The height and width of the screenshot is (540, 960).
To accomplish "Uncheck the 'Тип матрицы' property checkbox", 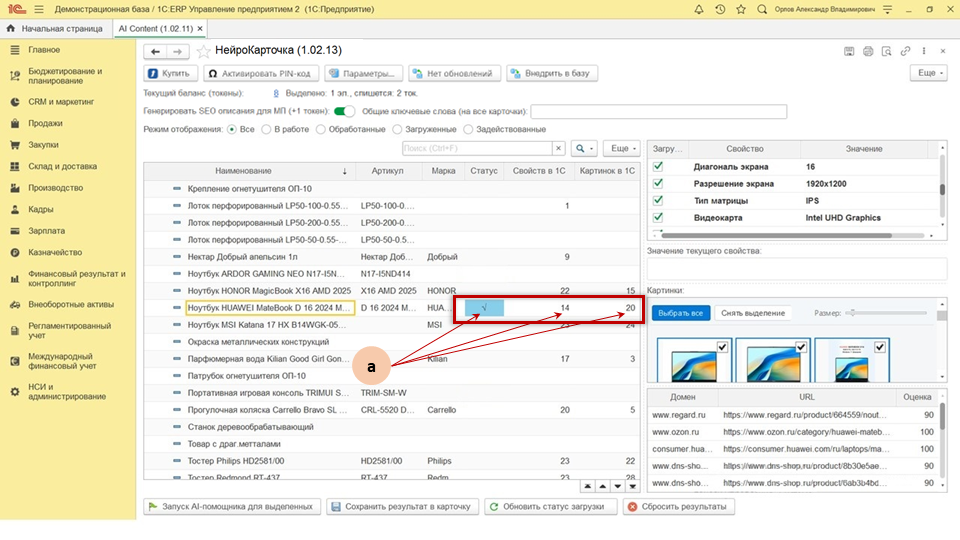I will tap(658, 200).
